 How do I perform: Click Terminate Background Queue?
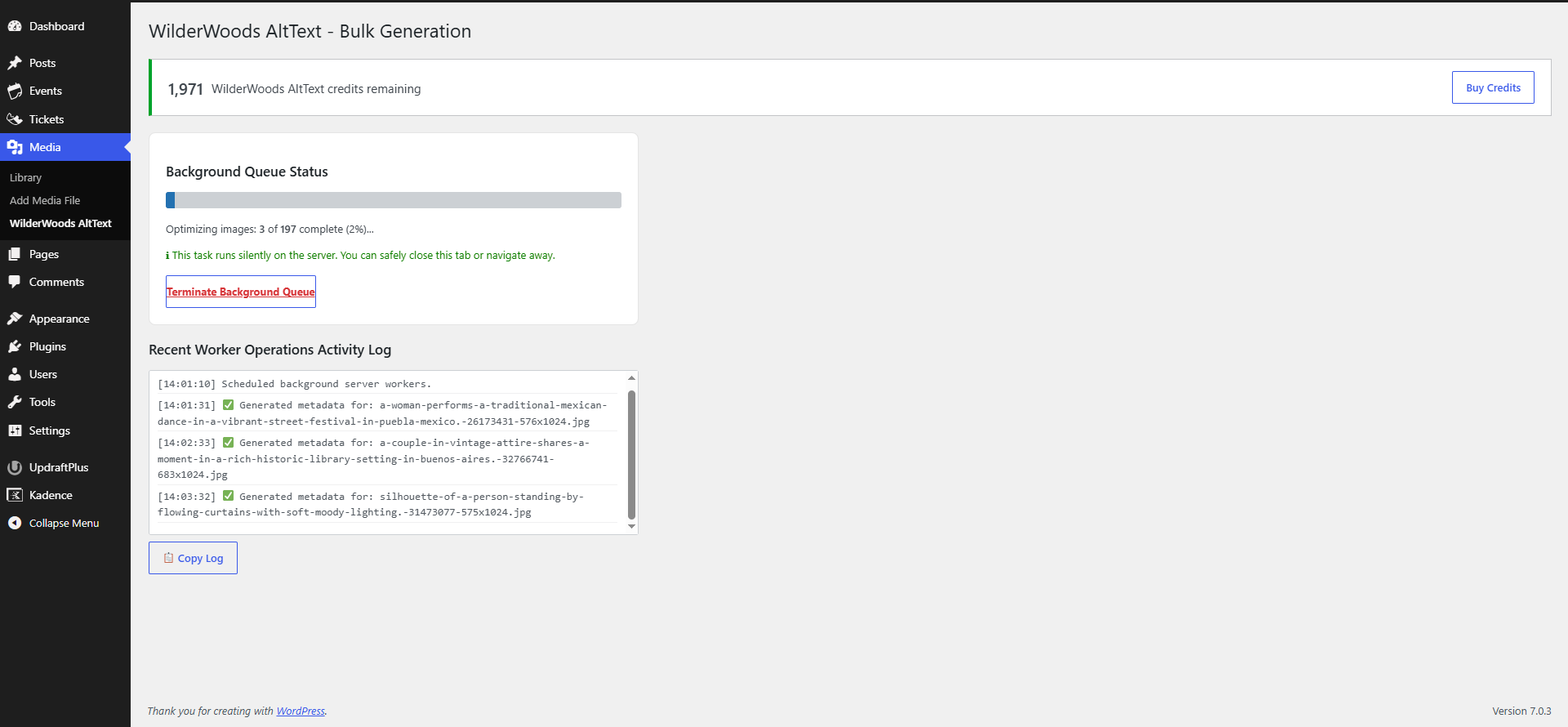click(241, 292)
